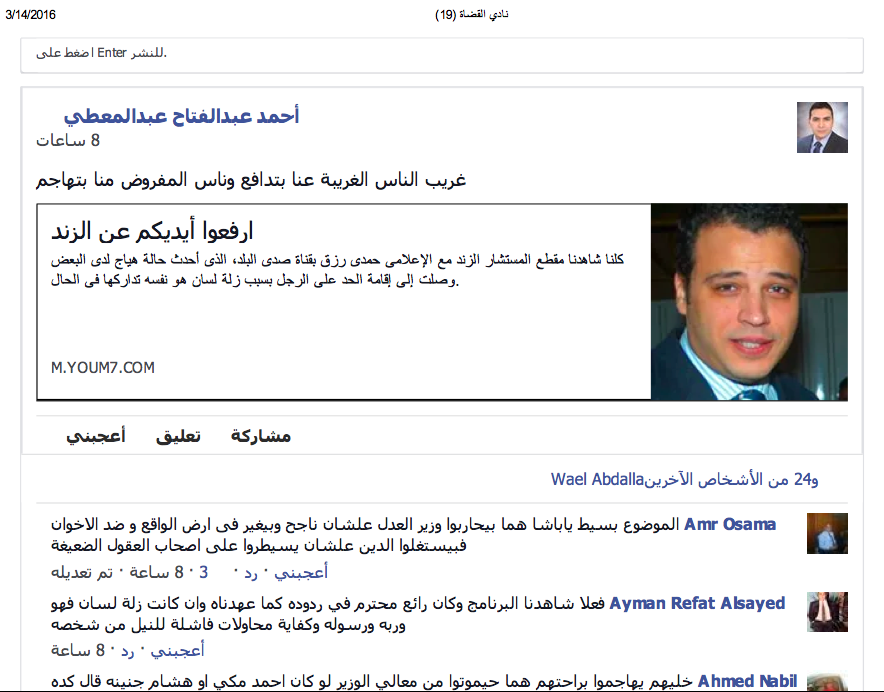Click the أعجبني (Like) button under the post
Image resolution: width=884 pixels, height=692 pixels.
[95, 436]
